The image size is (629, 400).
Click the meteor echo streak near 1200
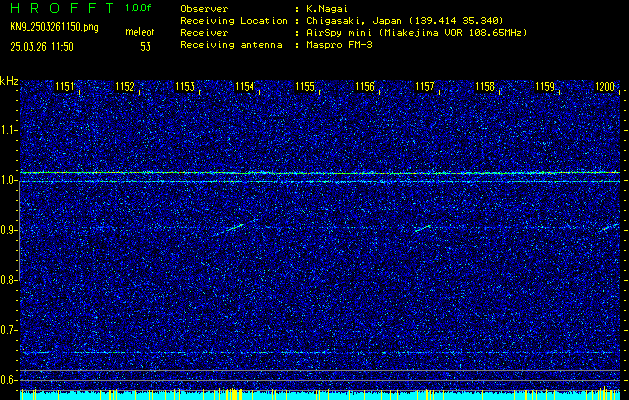[611, 227]
